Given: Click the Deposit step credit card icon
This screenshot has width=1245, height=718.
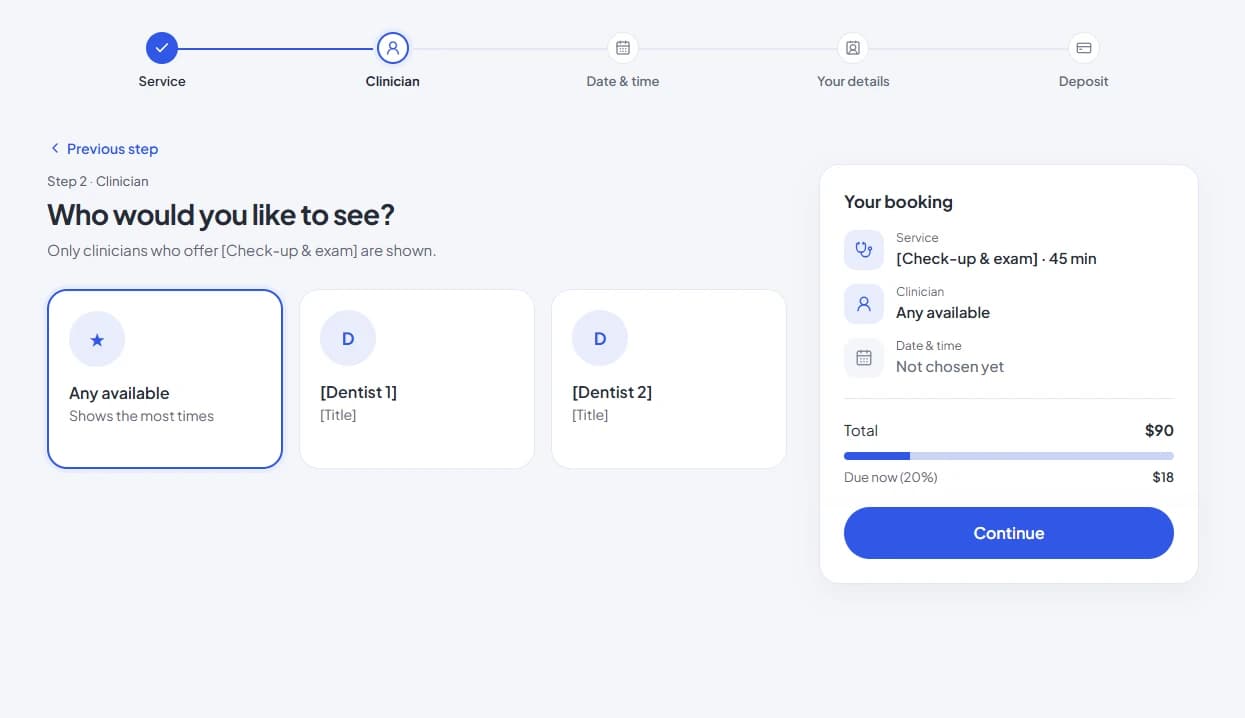Looking at the screenshot, I should tap(1084, 48).
